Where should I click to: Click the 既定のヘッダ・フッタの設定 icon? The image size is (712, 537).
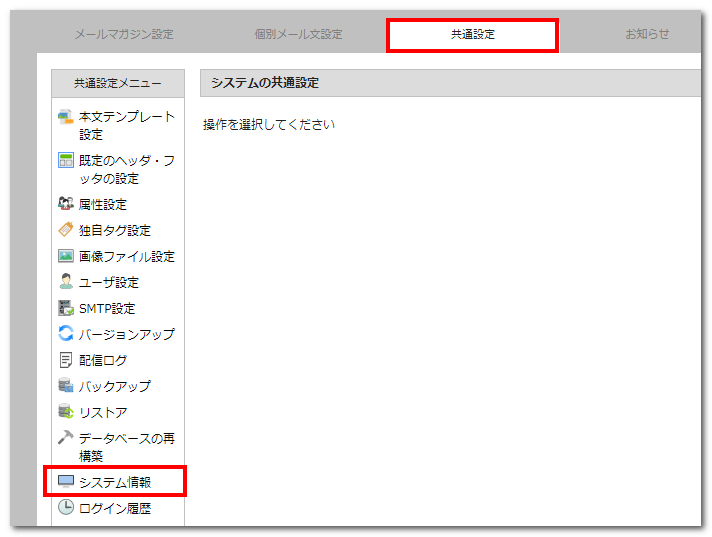[x=65, y=160]
